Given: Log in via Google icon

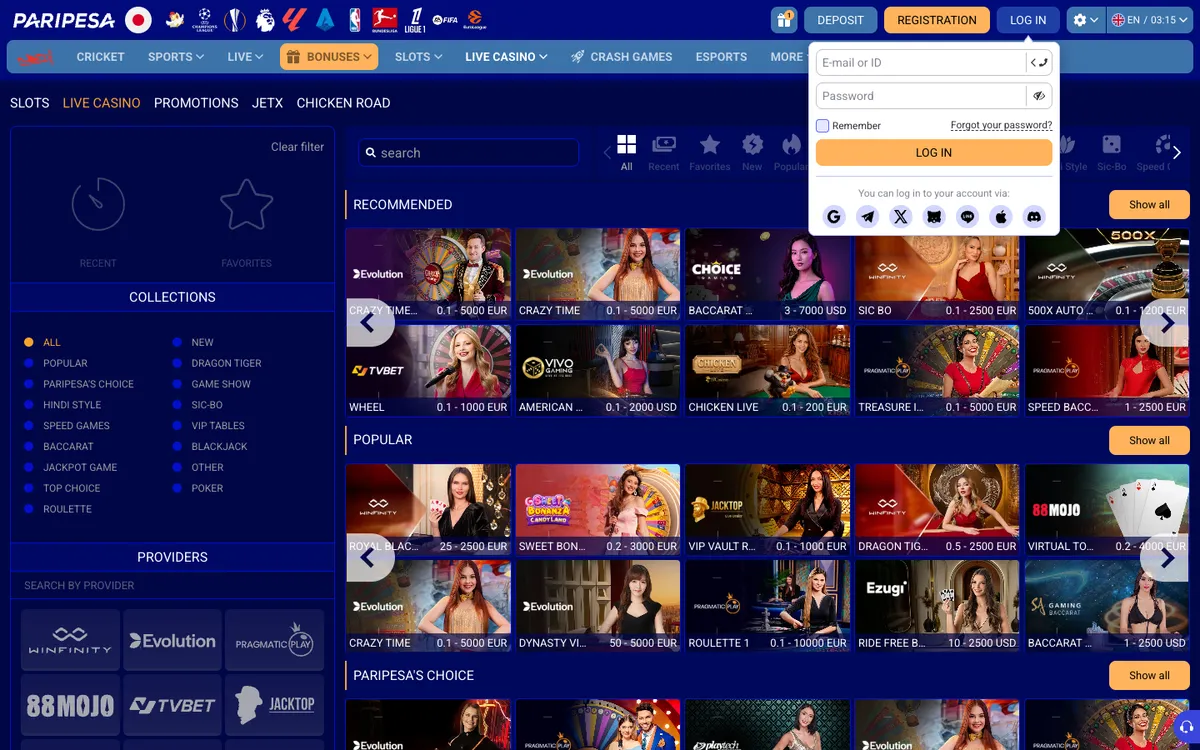Looking at the screenshot, I should (x=835, y=216).
